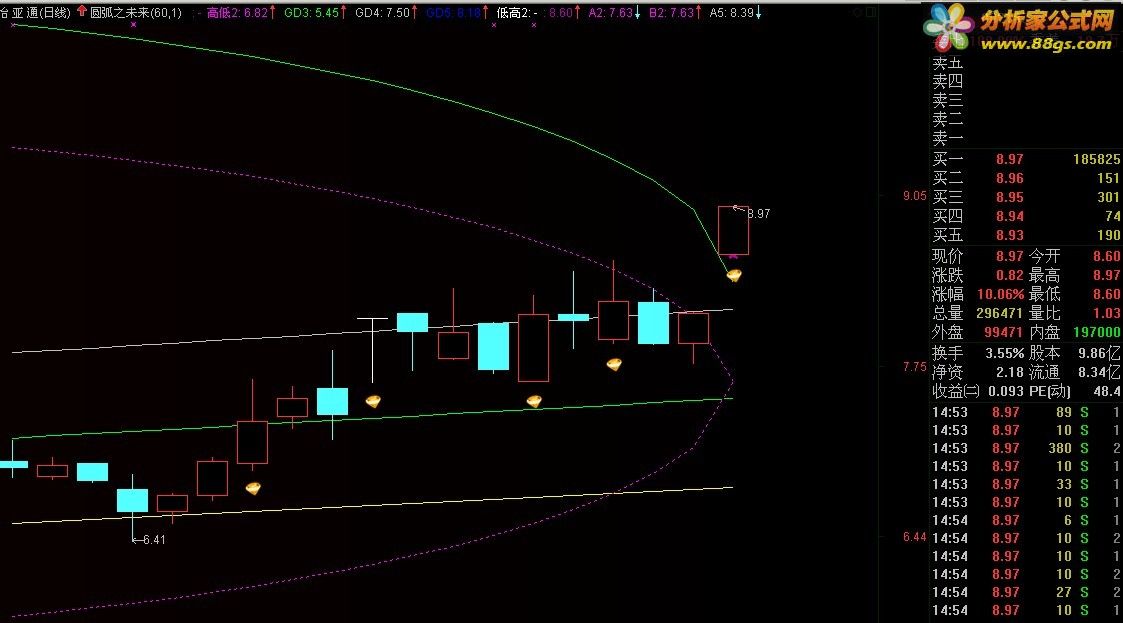Viewport: 1123px width, 623px height.
Task: Click the 买四 bid price 8.94
Action: click(x=1009, y=216)
